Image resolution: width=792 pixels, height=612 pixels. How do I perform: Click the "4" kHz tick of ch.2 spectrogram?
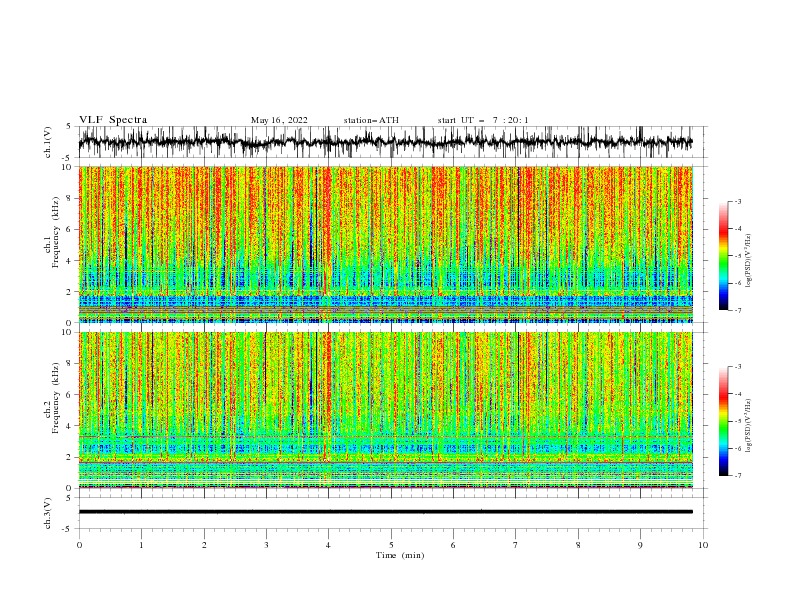coord(70,426)
